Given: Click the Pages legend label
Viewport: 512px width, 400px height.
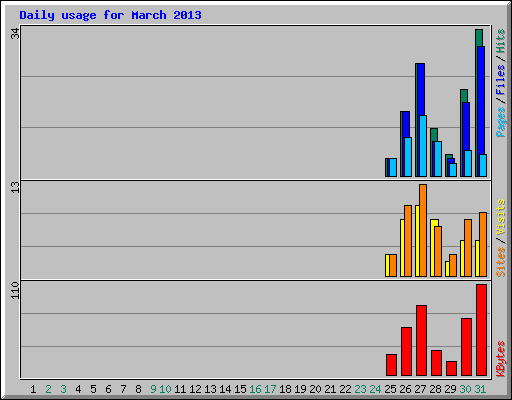Looking at the screenshot, I should 500,122.
